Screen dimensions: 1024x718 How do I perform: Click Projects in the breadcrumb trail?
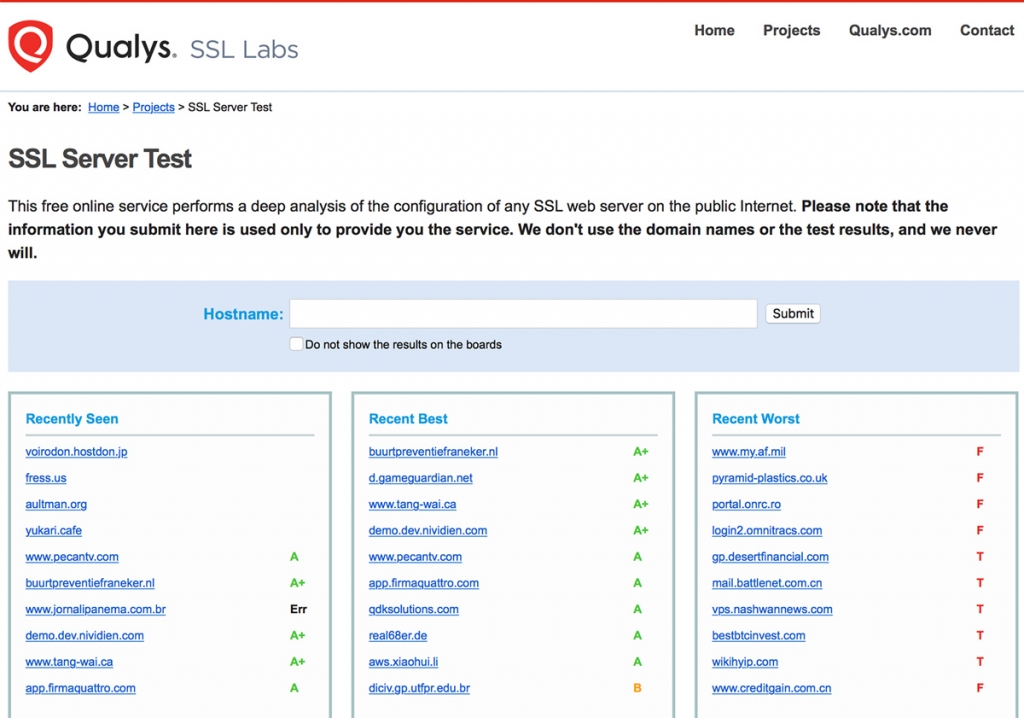pyautogui.click(x=153, y=107)
